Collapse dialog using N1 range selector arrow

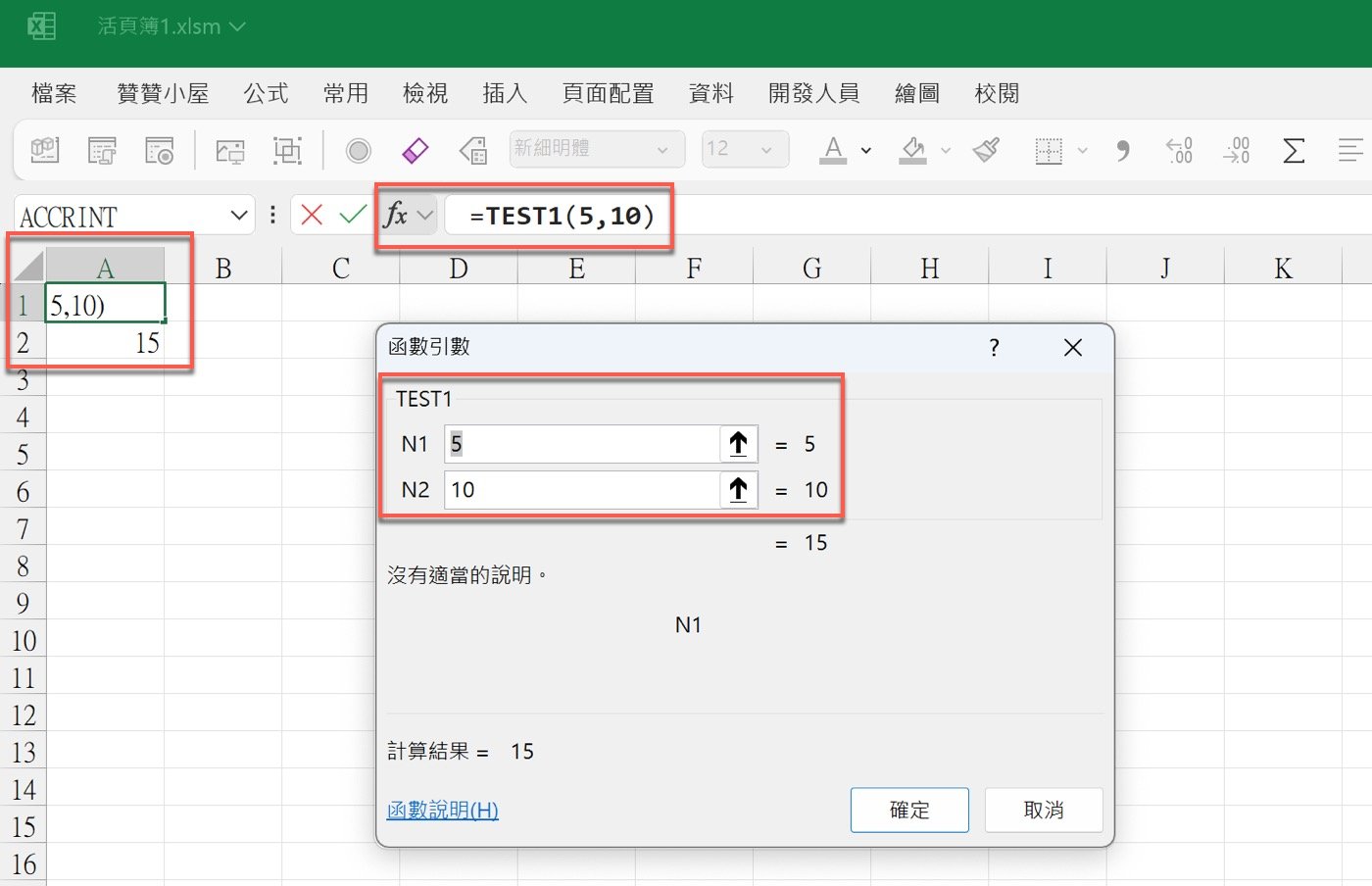738,444
